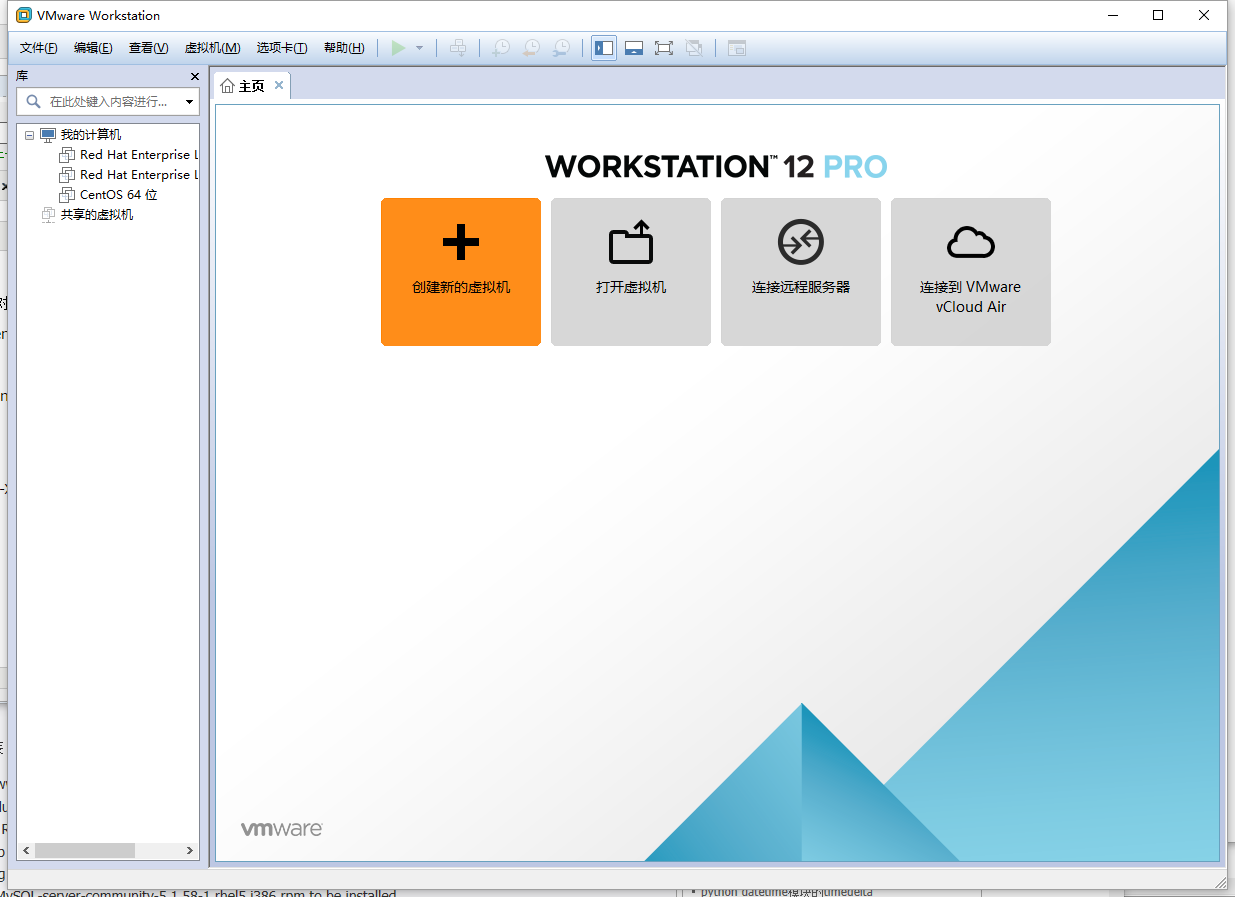Click the Unity mode toolbar icon
1235x897 pixels.
coord(694,48)
